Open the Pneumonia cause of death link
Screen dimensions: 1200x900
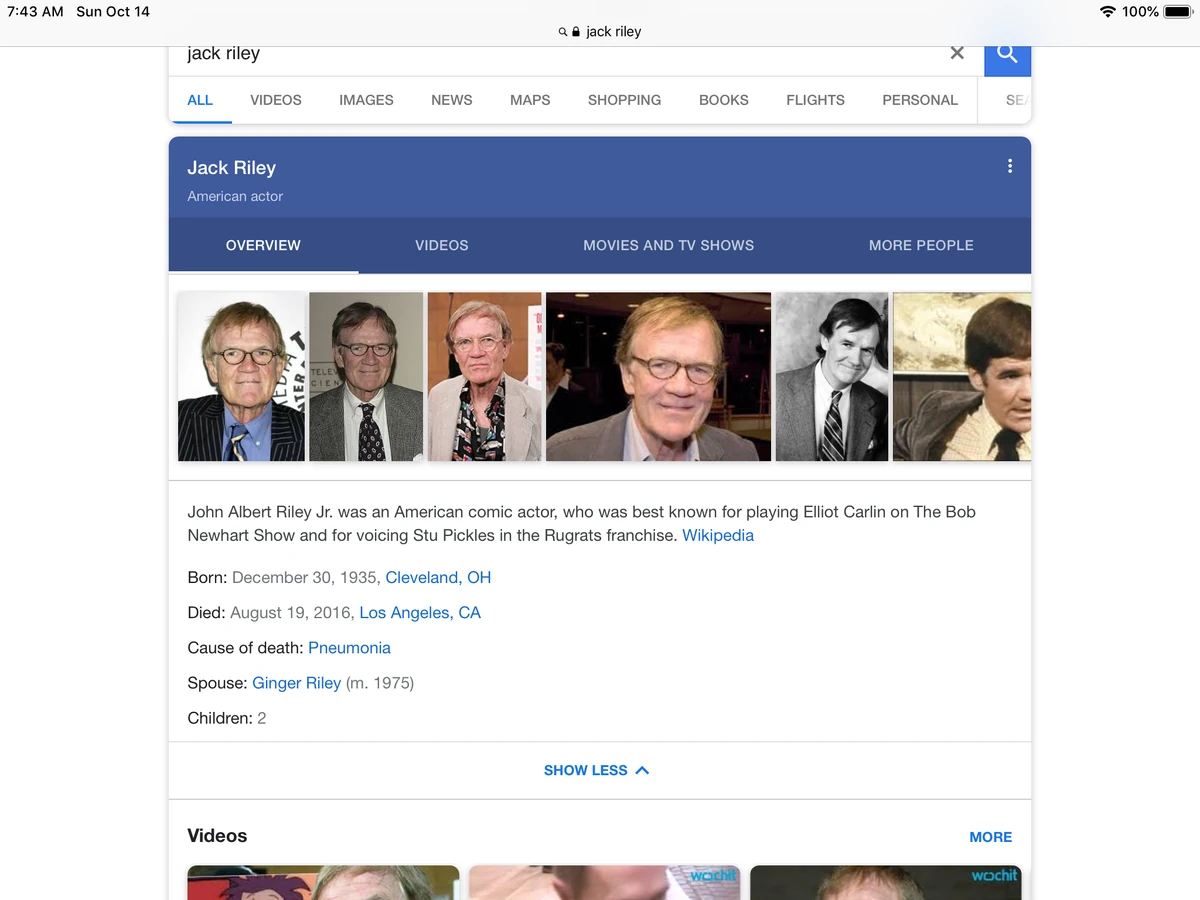tap(350, 647)
